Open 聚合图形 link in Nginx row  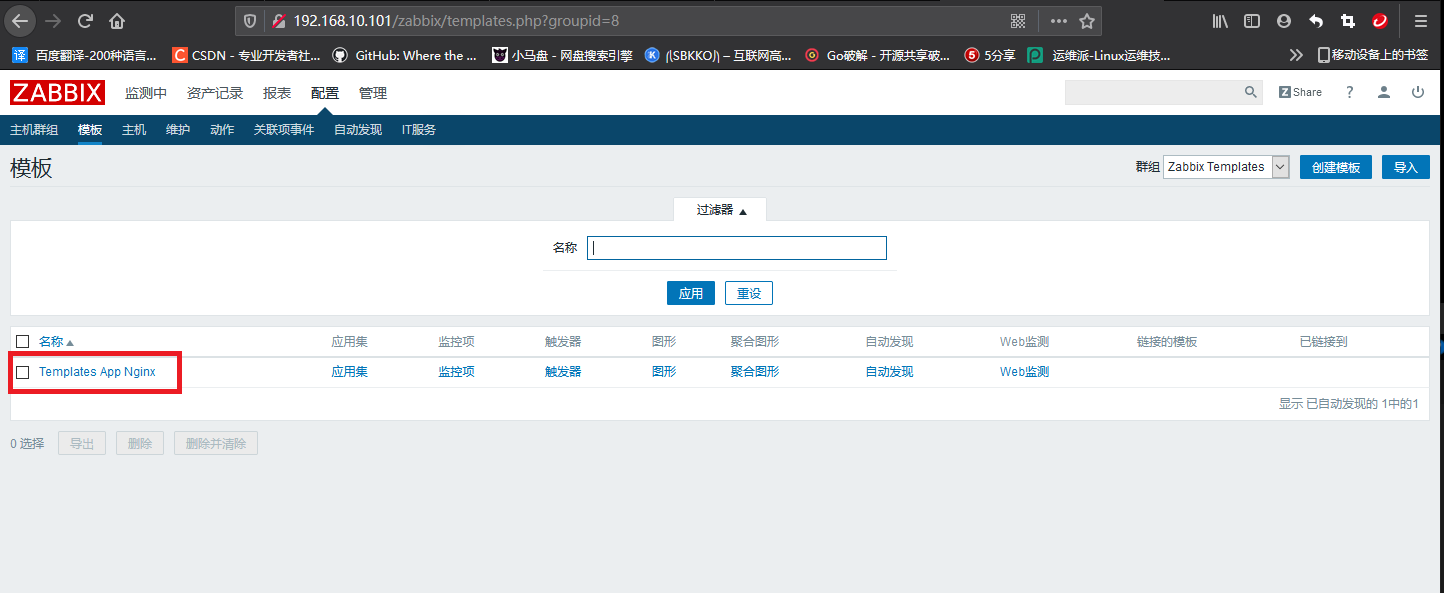click(x=755, y=372)
